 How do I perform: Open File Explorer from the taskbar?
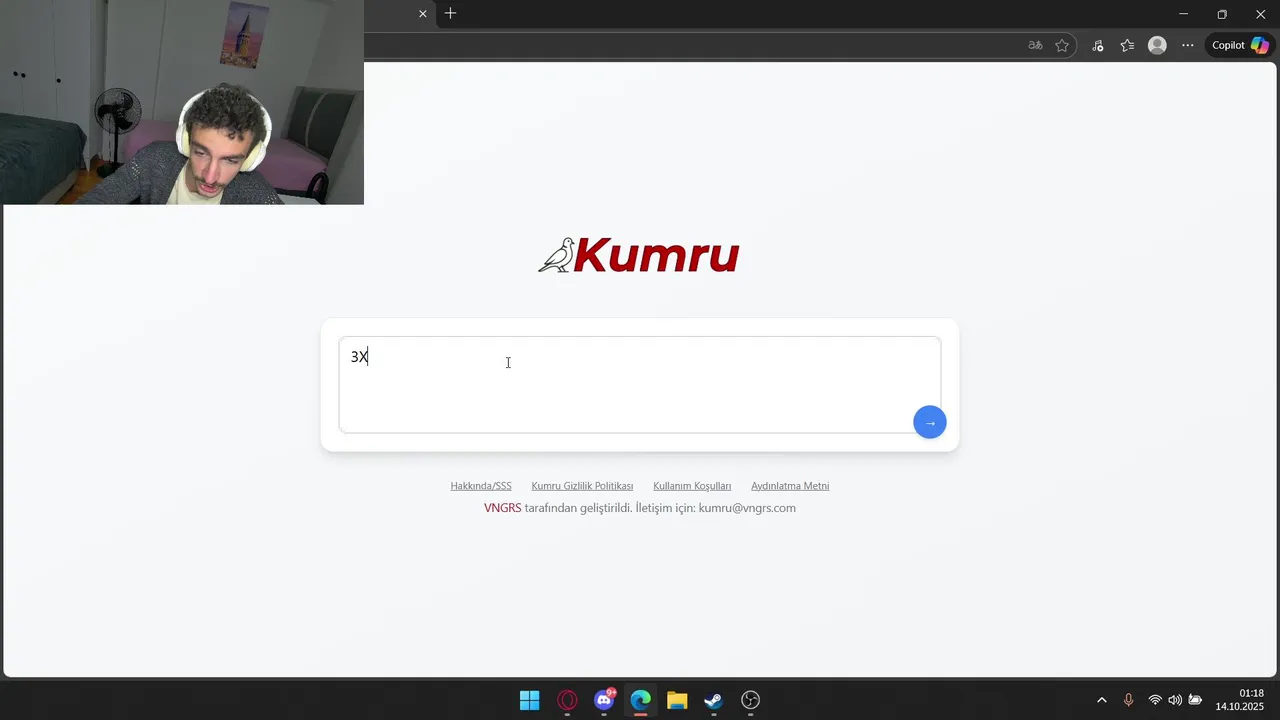pyautogui.click(x=677, y=700)
